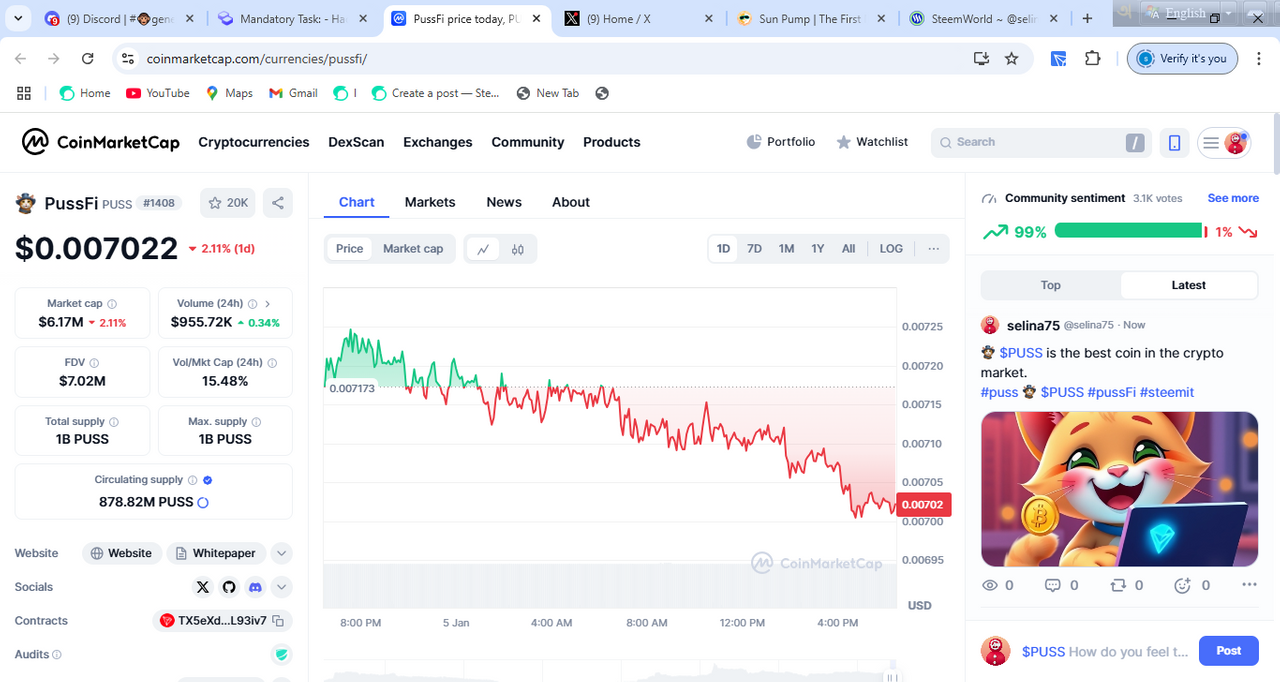Viewport: 1280px width, 682px height.
Task: Click the Verify it's you button
Action: click(x=1183, y=59)
